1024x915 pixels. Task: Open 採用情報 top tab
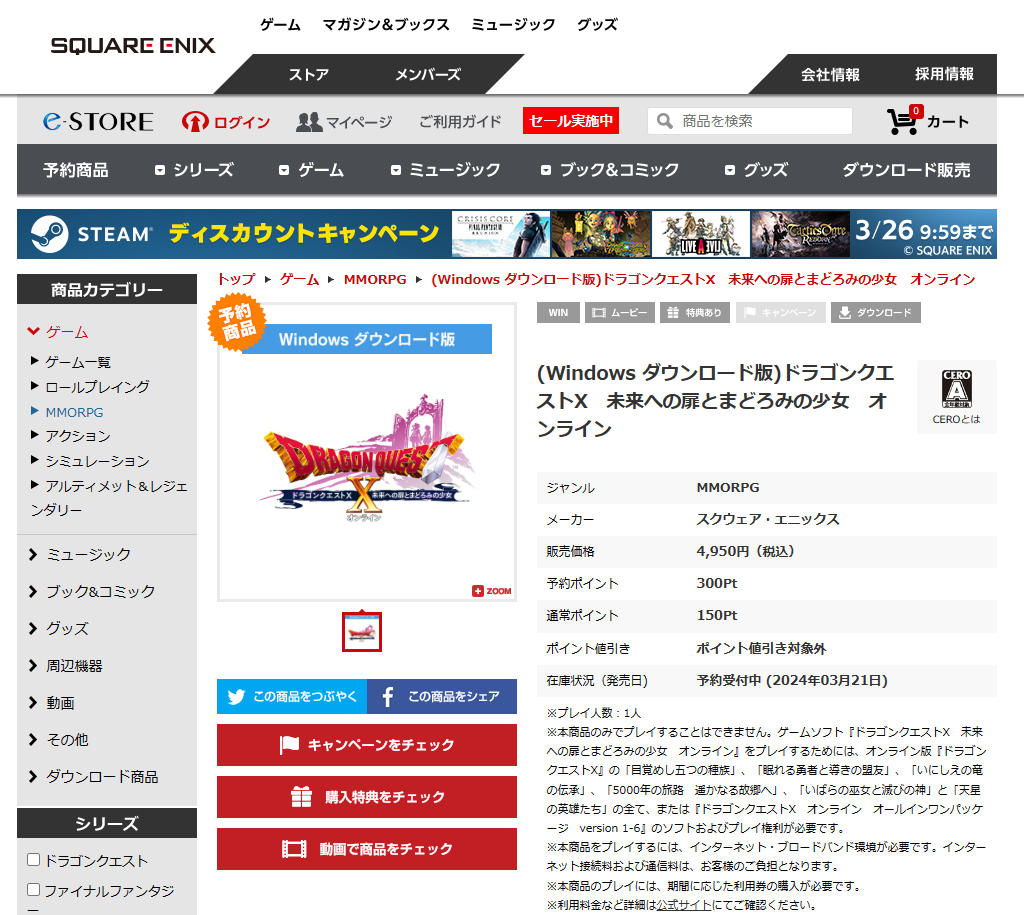[944, 74]
